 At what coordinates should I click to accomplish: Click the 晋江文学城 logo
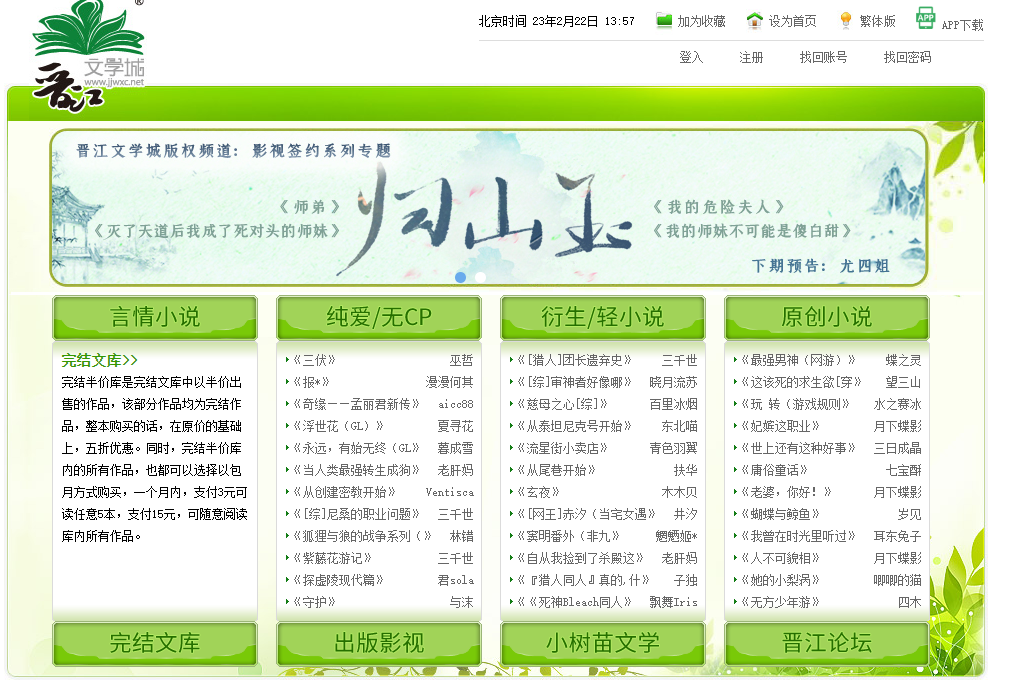89,56
